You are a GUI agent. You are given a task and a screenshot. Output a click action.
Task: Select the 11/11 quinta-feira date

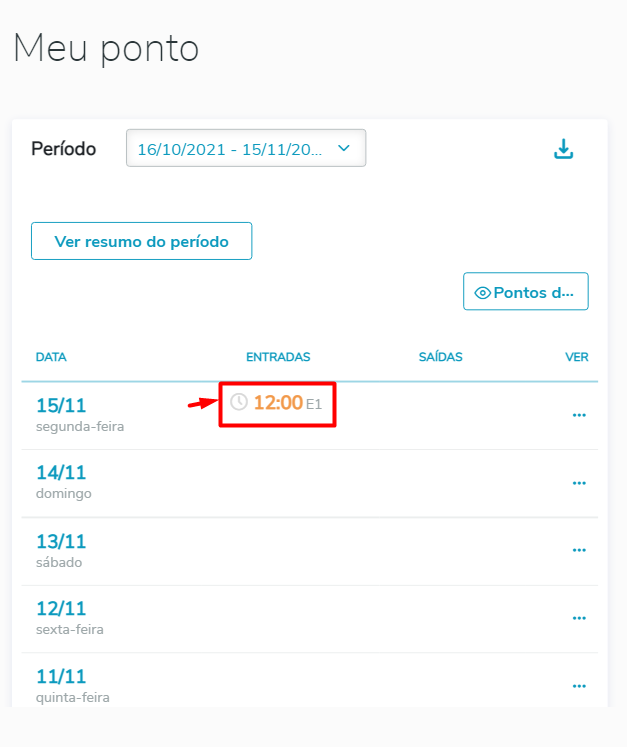61,677
